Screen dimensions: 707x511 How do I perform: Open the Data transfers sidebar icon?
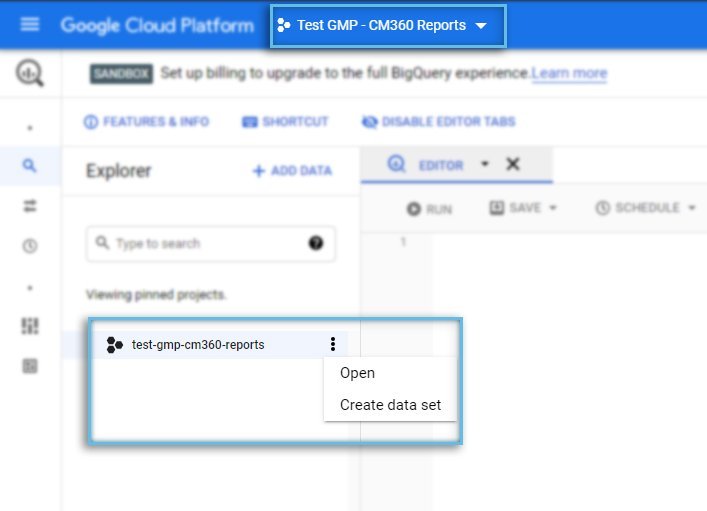tap(30, 206)
